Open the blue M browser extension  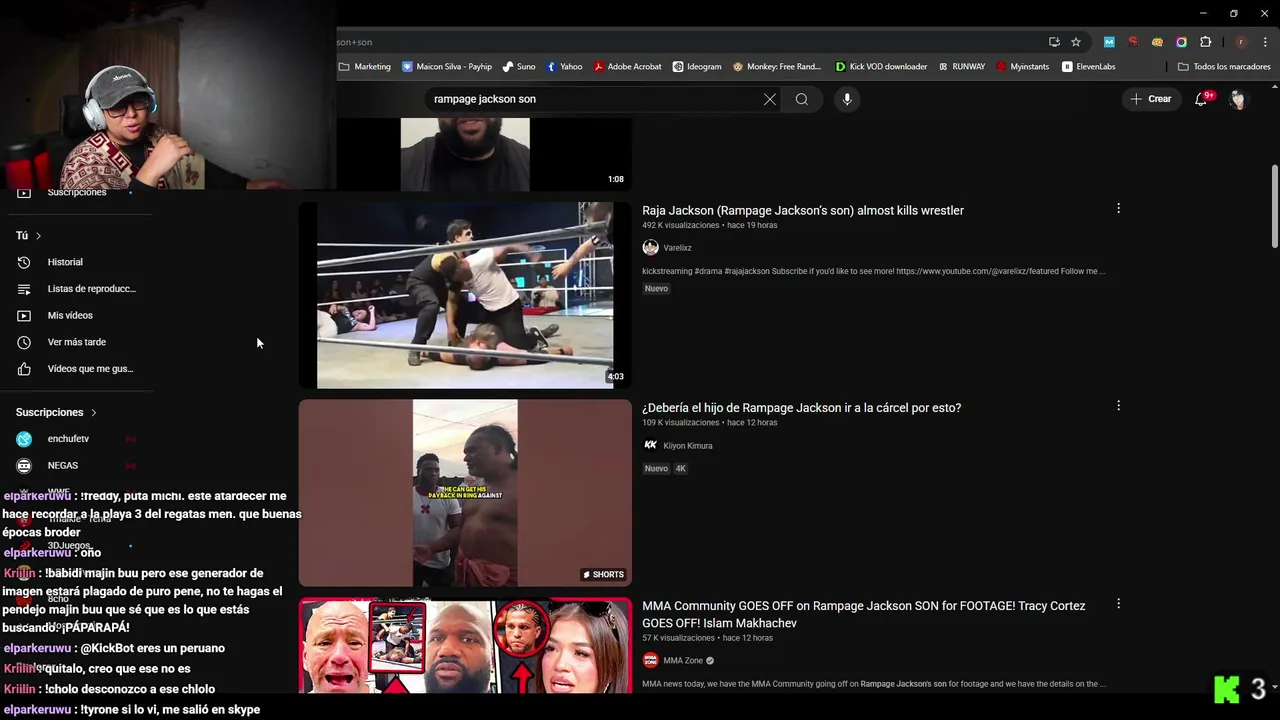click(x=1109, y=42)
